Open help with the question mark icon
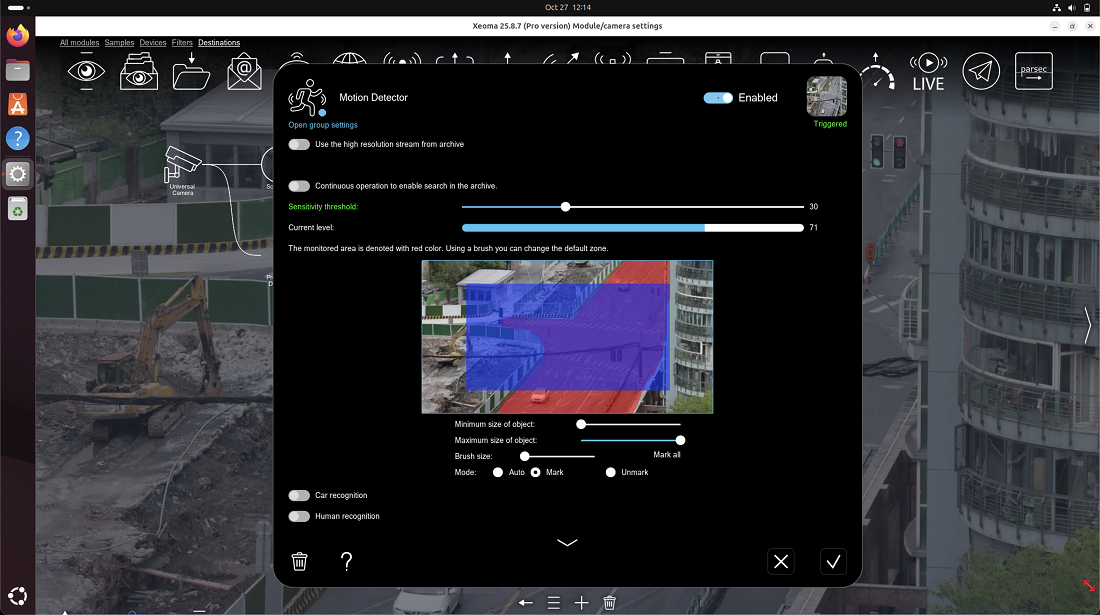1100x615 pixels. 347,561
